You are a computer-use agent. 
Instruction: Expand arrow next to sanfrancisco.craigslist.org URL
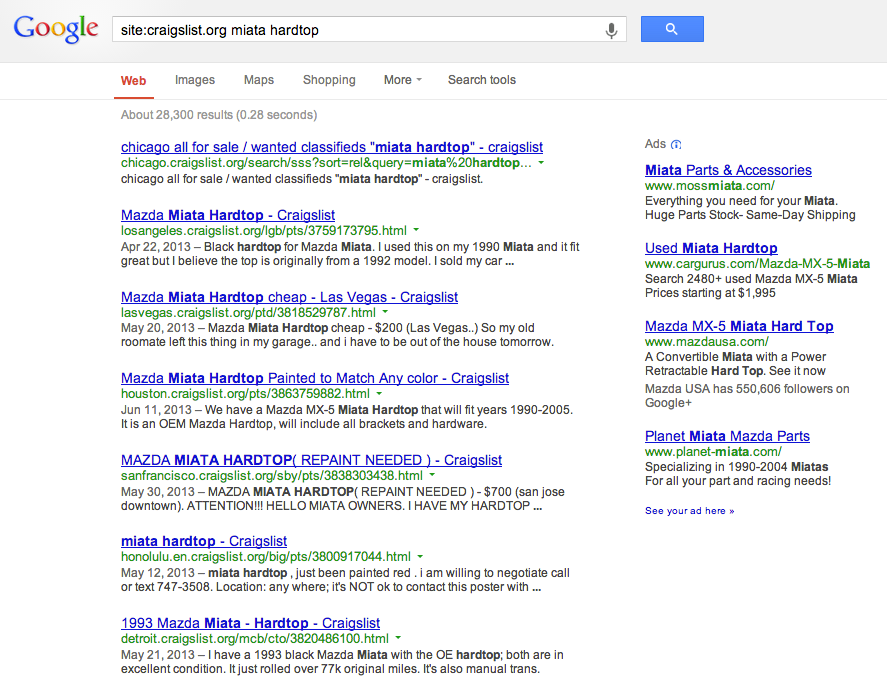pos(432,475)
